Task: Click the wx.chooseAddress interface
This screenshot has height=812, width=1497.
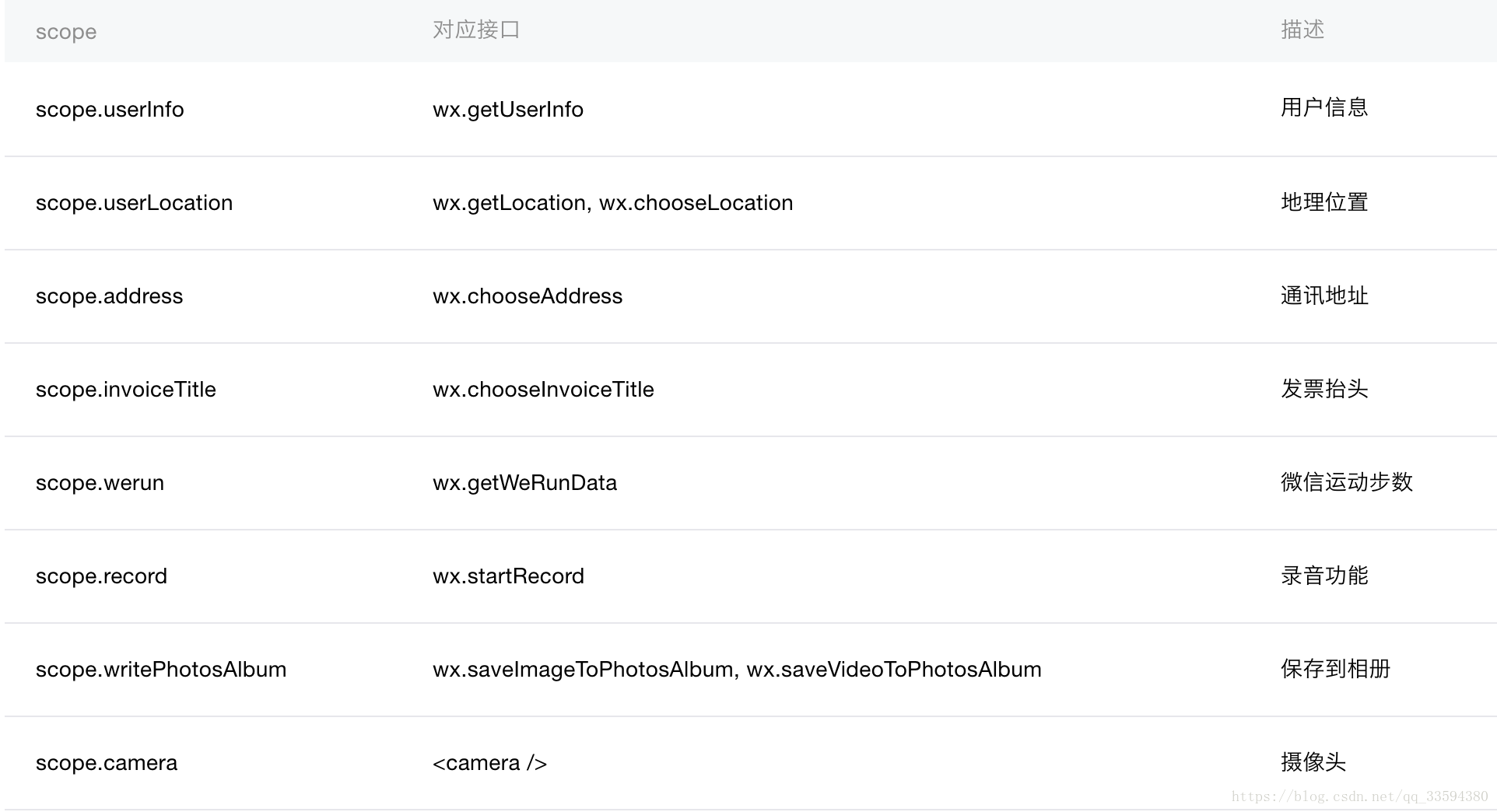Action: (528, 296)
